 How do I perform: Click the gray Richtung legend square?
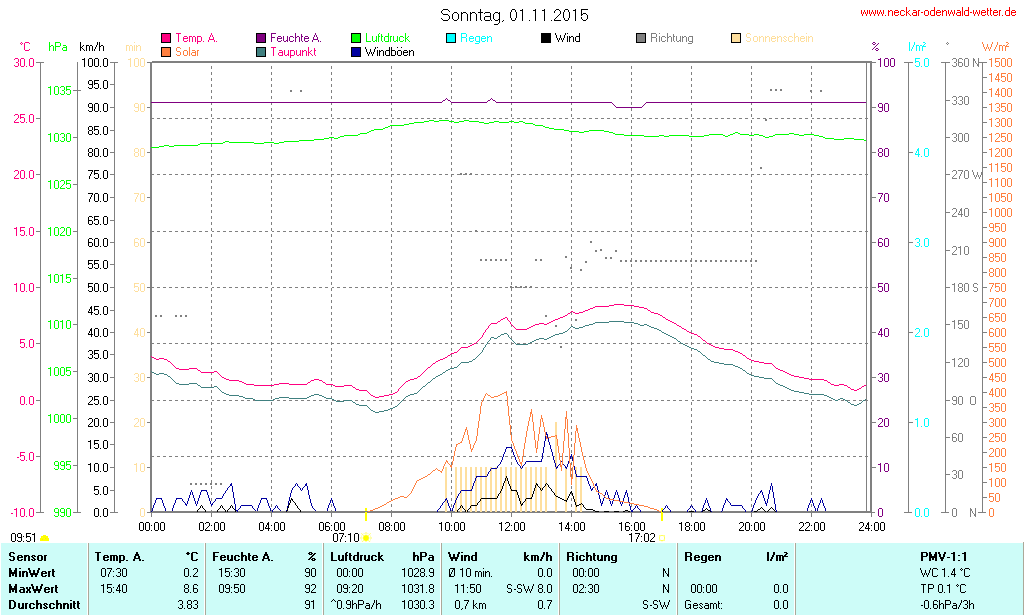(x=641, y=38)
